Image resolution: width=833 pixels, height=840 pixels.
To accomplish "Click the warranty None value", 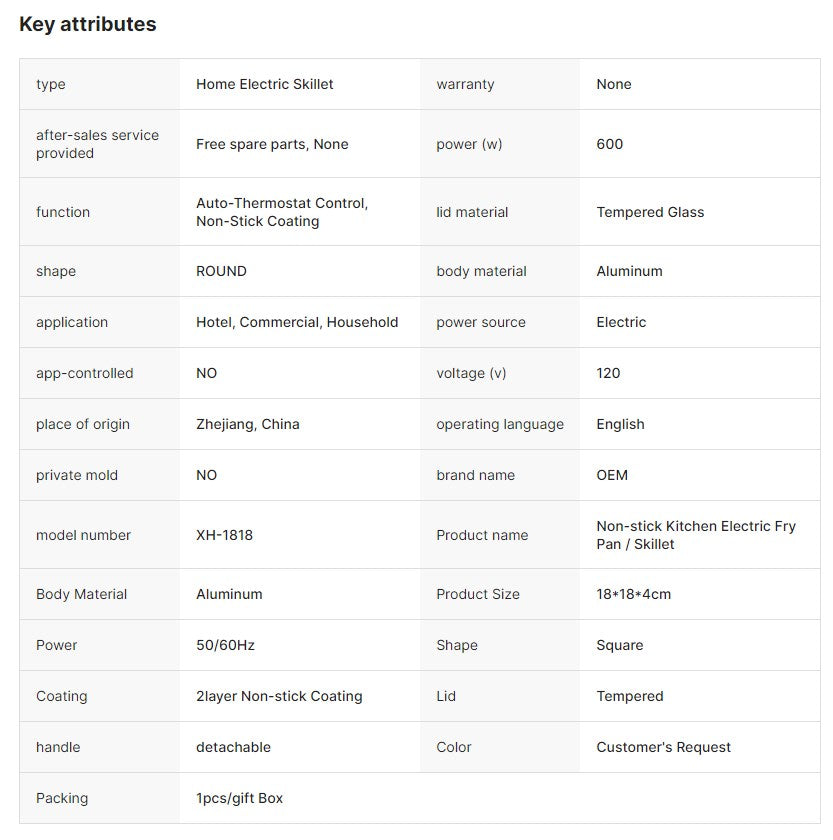I will pos(614,84).
